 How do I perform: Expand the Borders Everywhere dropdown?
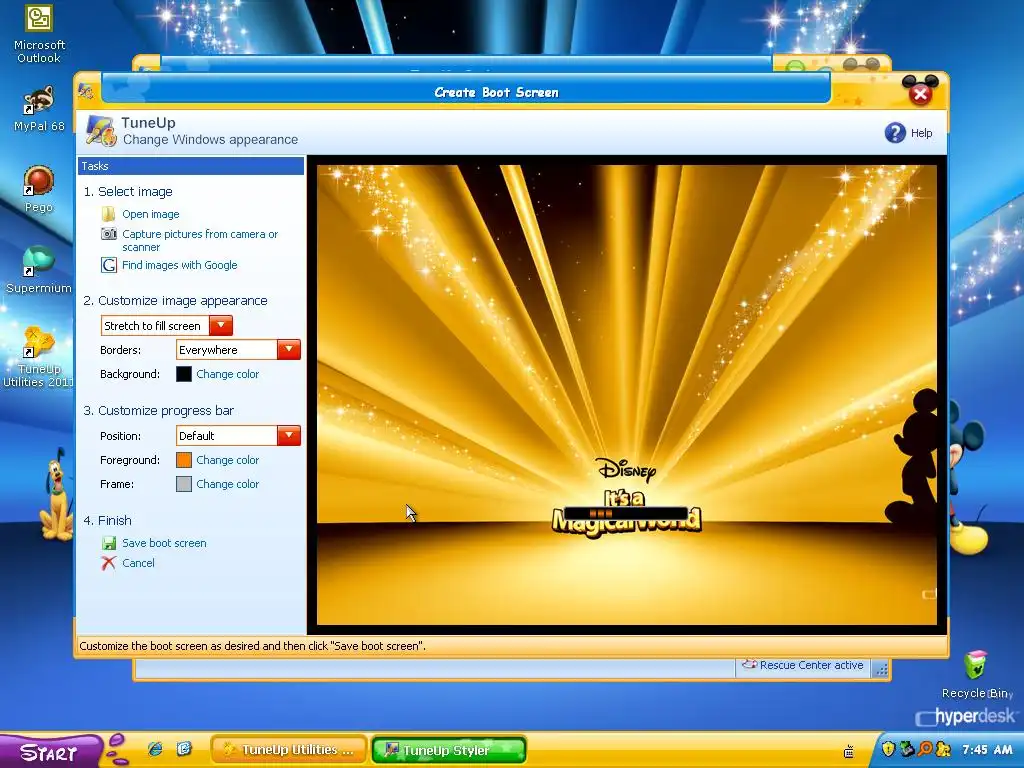coord(289,349)
